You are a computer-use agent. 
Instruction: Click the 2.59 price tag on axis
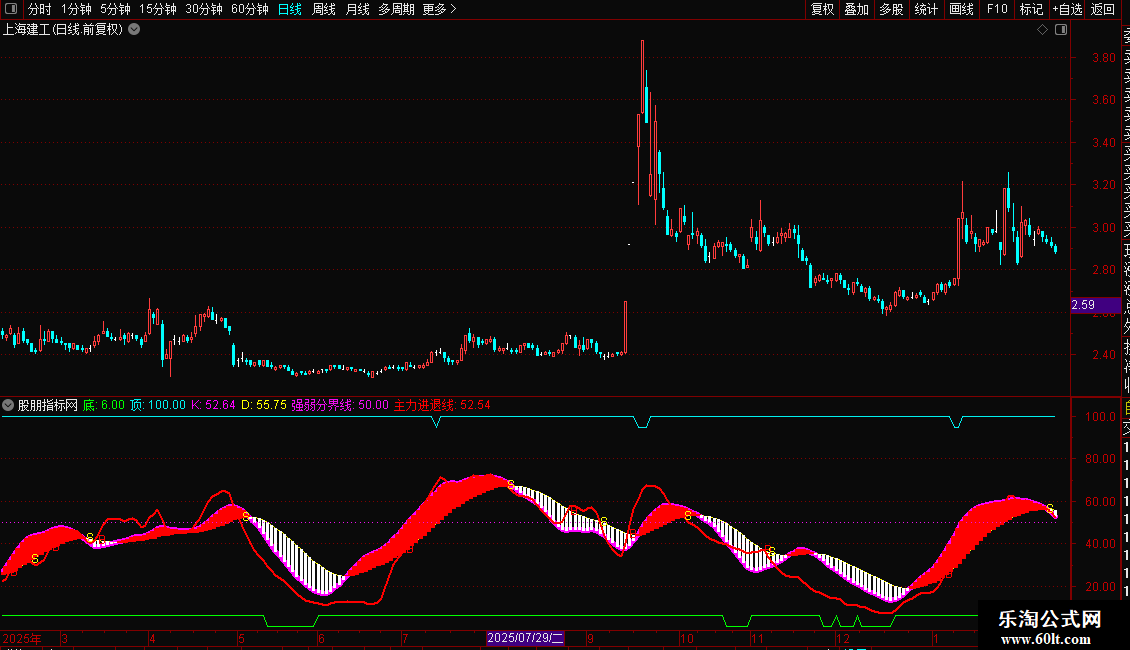(x=1095, y=306)
